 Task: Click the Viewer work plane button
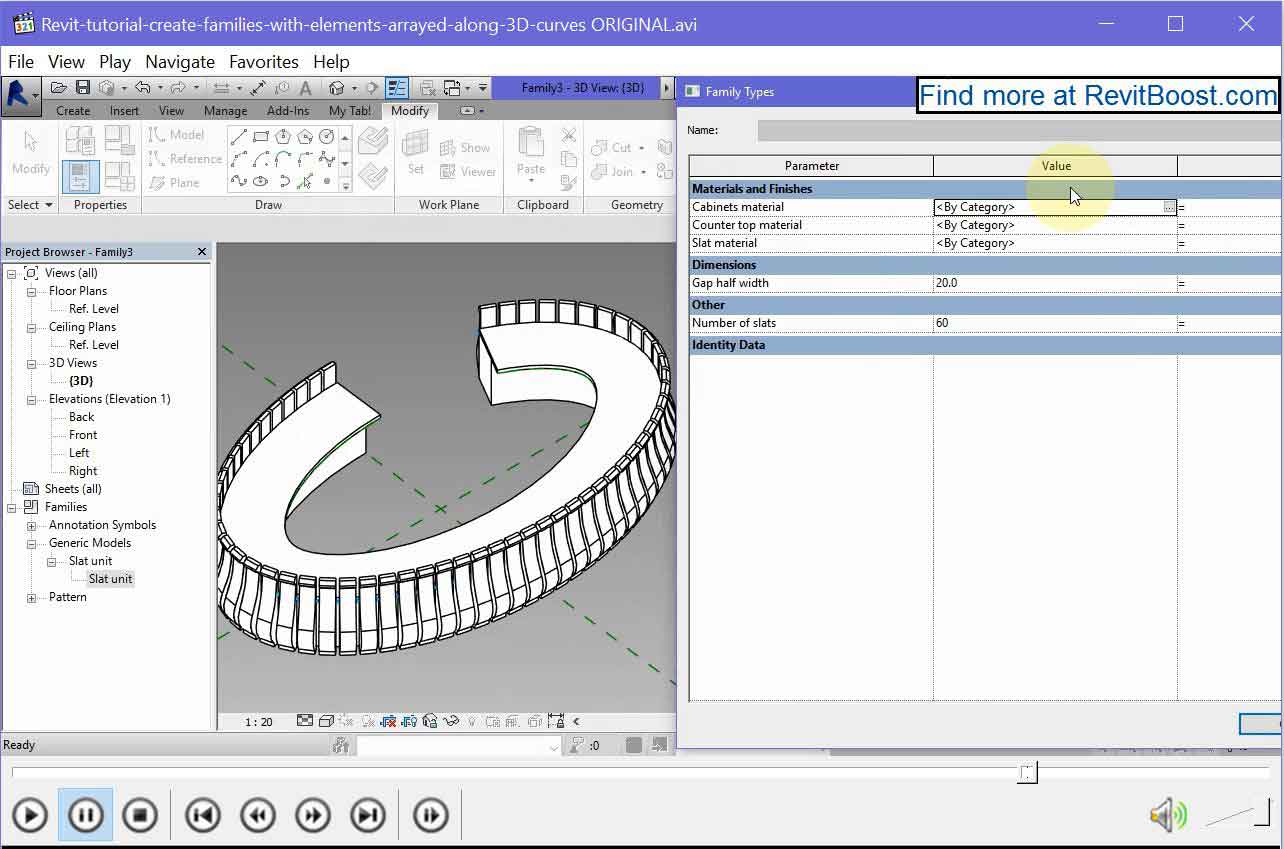tap(468, 172)
